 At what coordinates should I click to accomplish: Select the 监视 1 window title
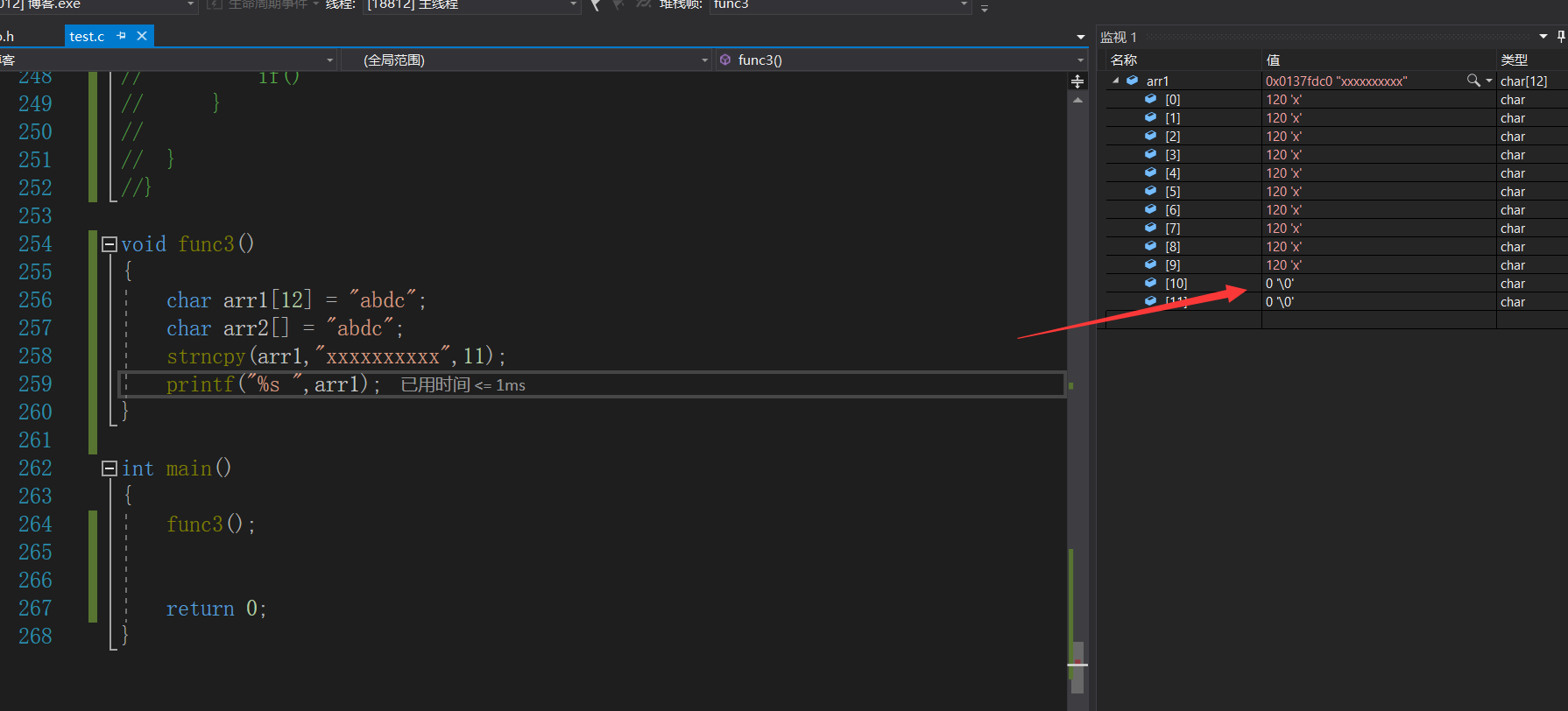(x=1119, y=37)
